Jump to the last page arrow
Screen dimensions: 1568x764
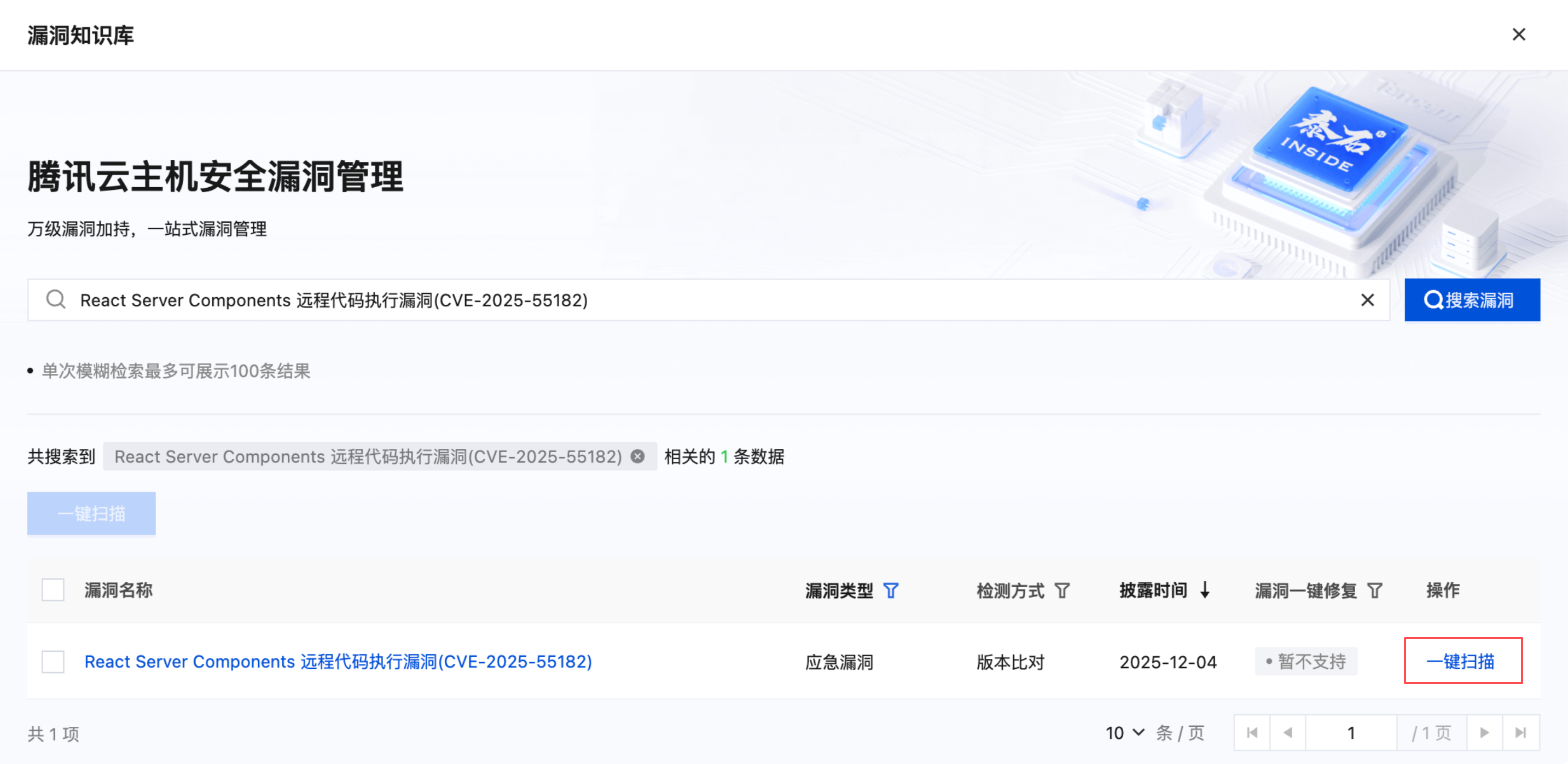click(x=1520, y=732)
